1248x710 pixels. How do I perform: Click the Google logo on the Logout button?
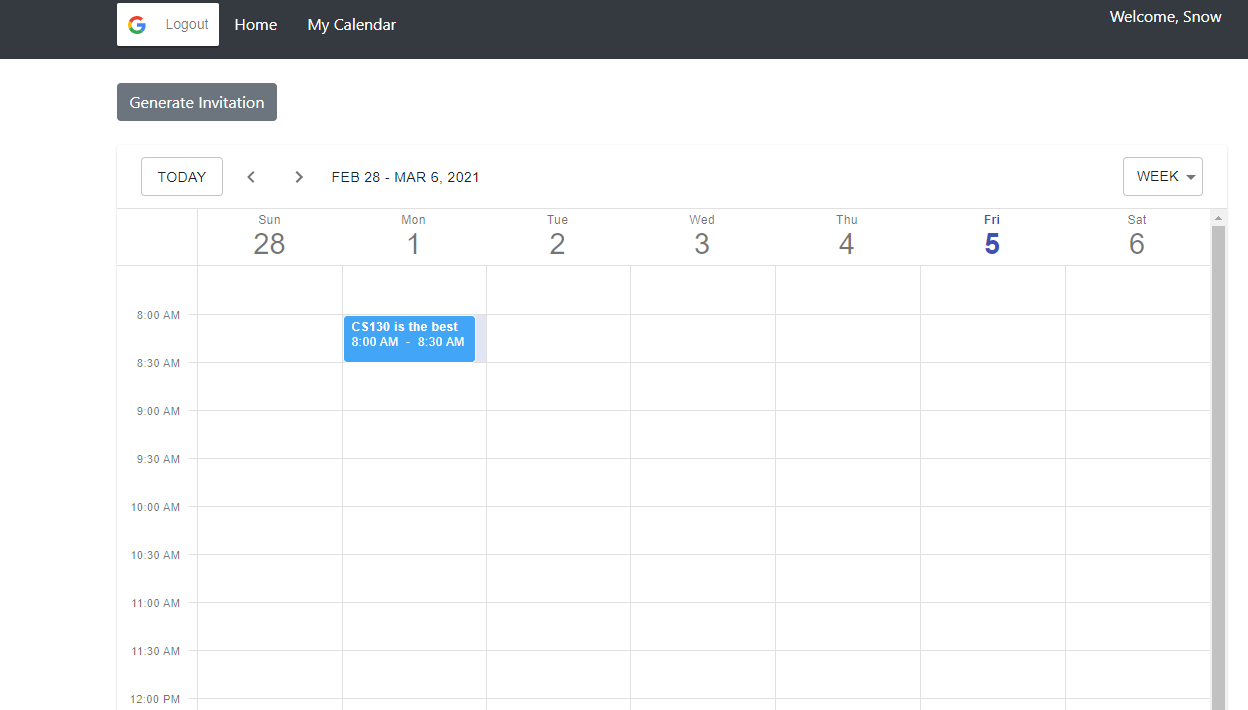(x=137, y=25)
